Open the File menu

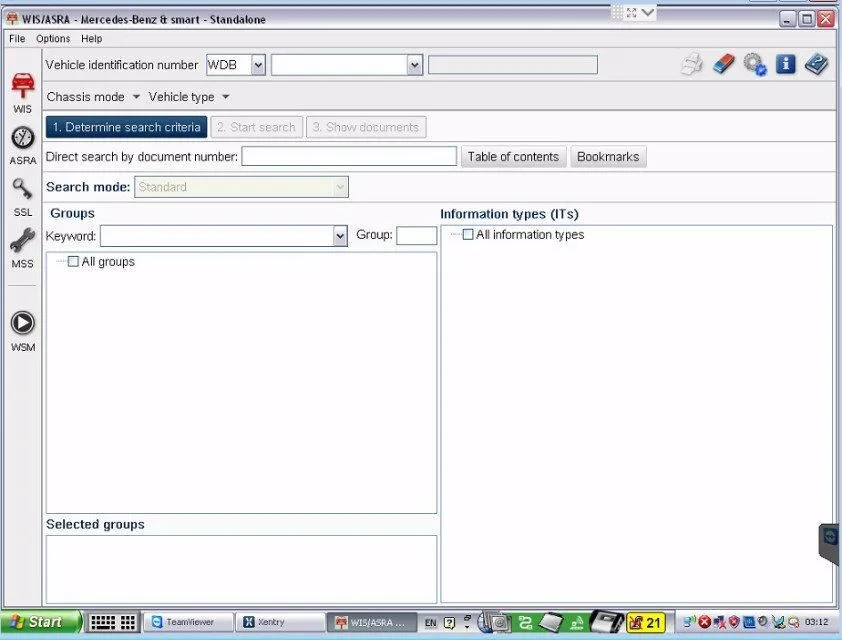[17, 39]
